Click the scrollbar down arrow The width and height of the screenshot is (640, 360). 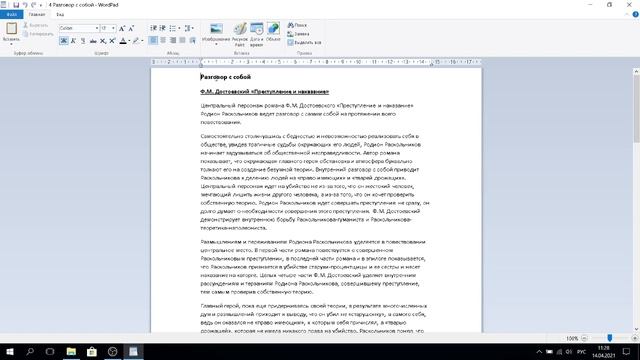(636, 329)
